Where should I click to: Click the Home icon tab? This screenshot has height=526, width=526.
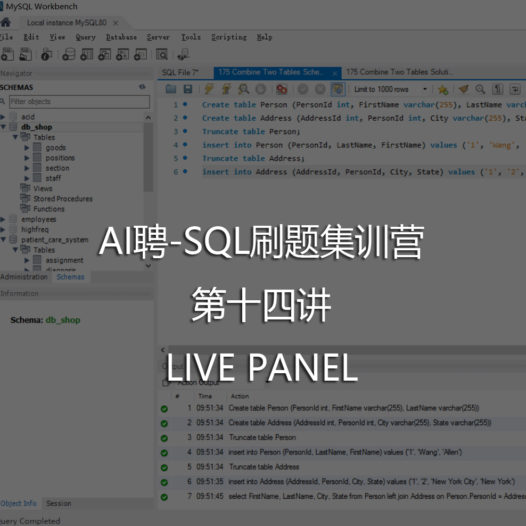(x=6, y=22)
